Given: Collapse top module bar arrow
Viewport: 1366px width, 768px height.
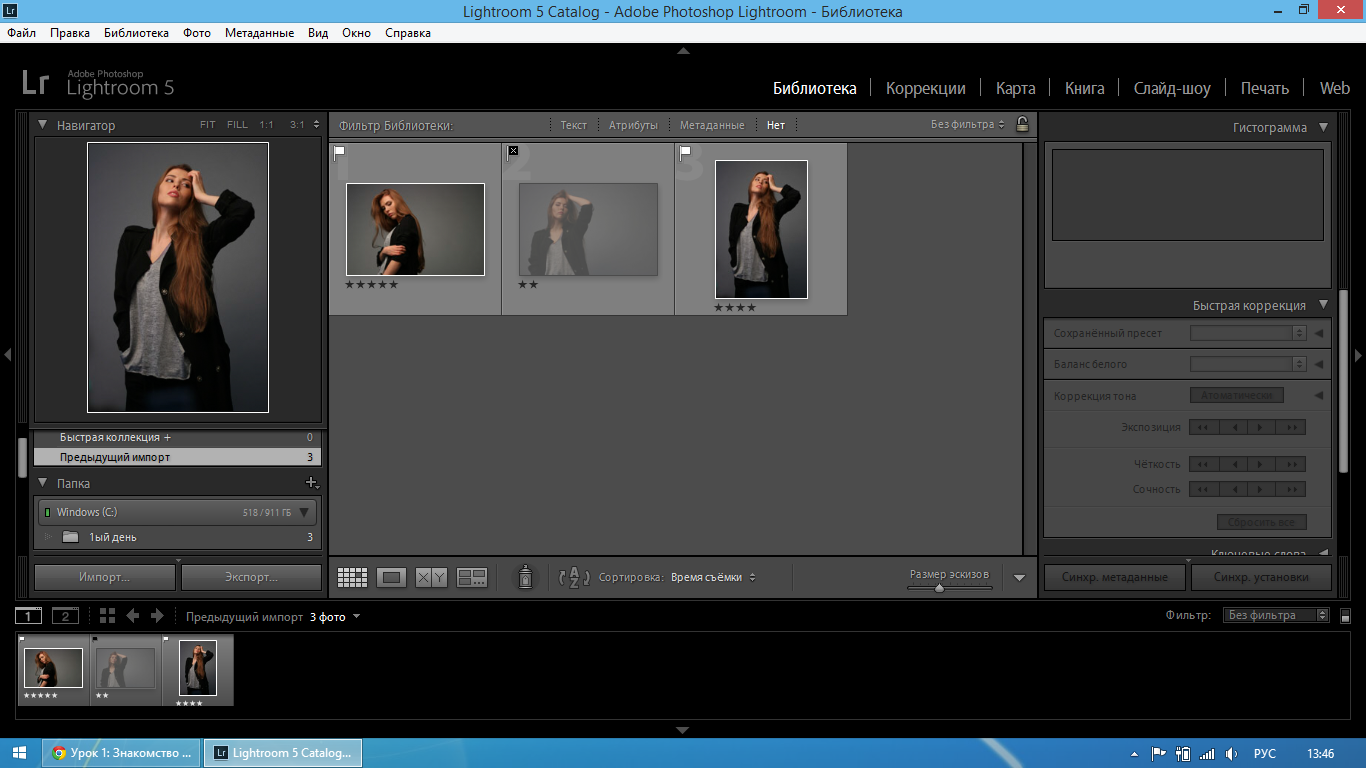Looking at the screenshot, I should point(683,50).
